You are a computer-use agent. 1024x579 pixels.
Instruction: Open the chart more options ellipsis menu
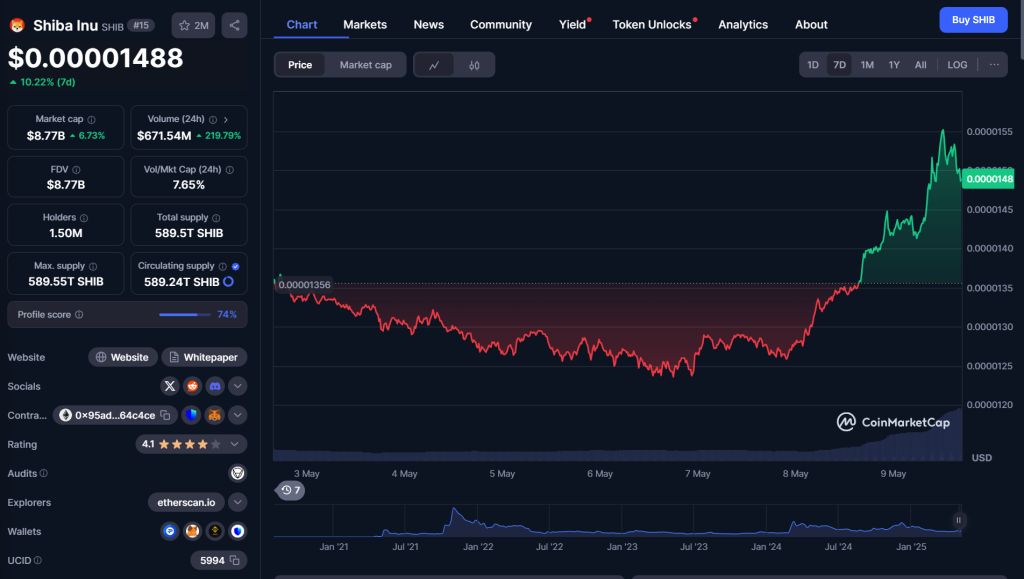point(994,65)
